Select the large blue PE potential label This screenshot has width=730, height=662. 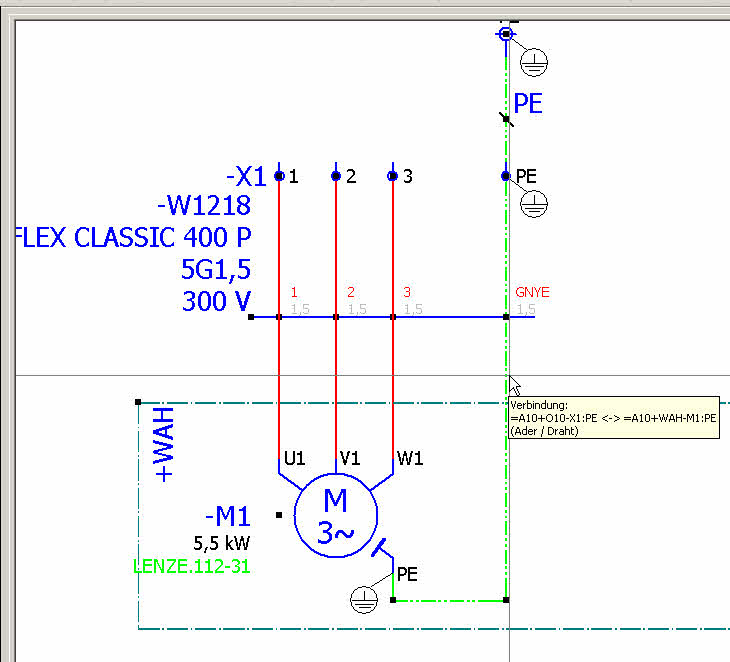528,103
